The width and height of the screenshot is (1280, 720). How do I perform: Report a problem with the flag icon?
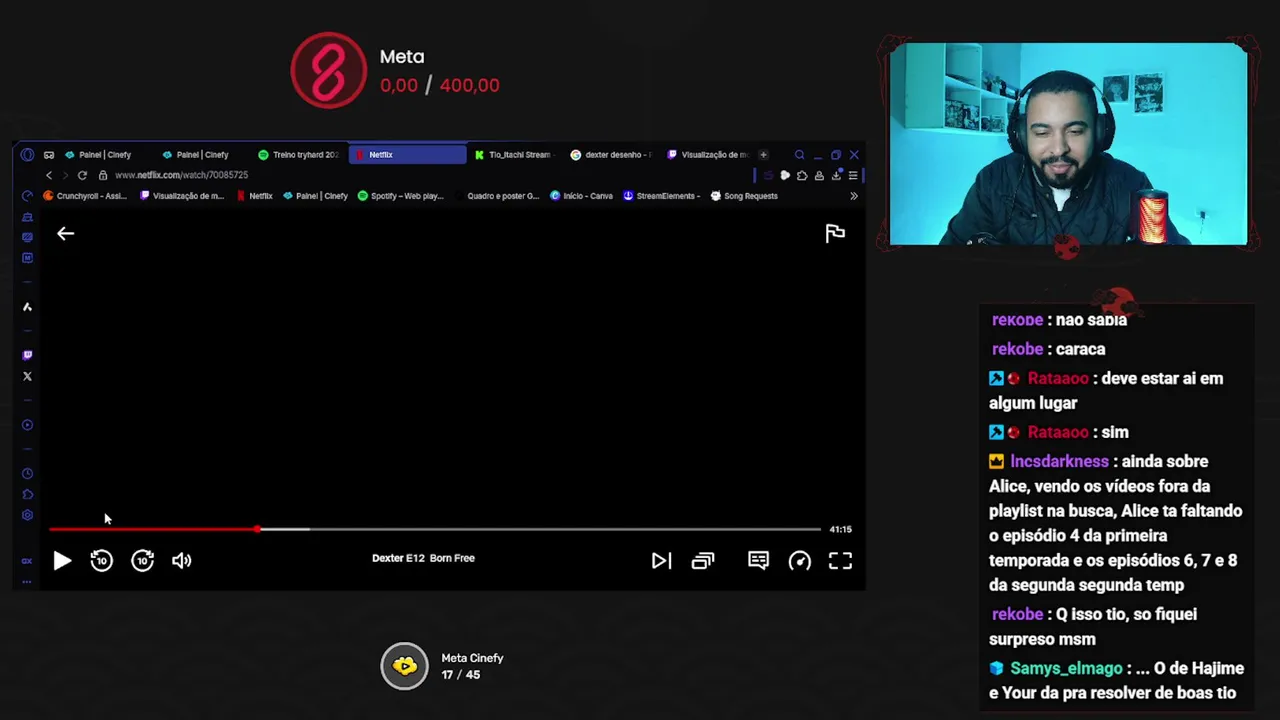835,233
